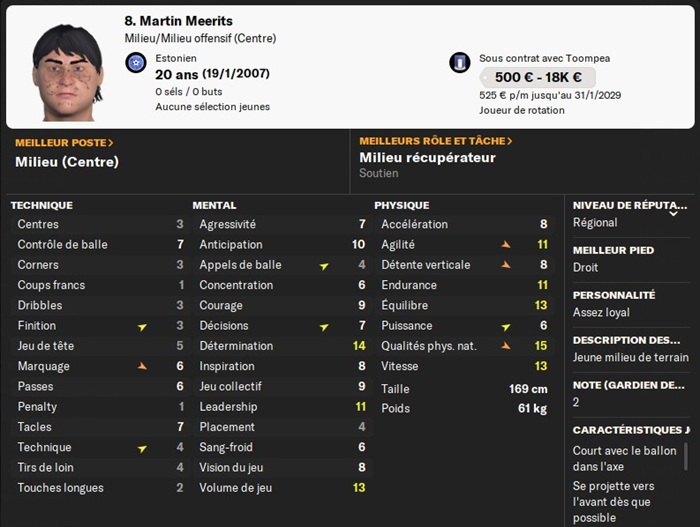Click the Estonien nationality text
The height and width of the screenshot is (527, 700).
[176, 58]
